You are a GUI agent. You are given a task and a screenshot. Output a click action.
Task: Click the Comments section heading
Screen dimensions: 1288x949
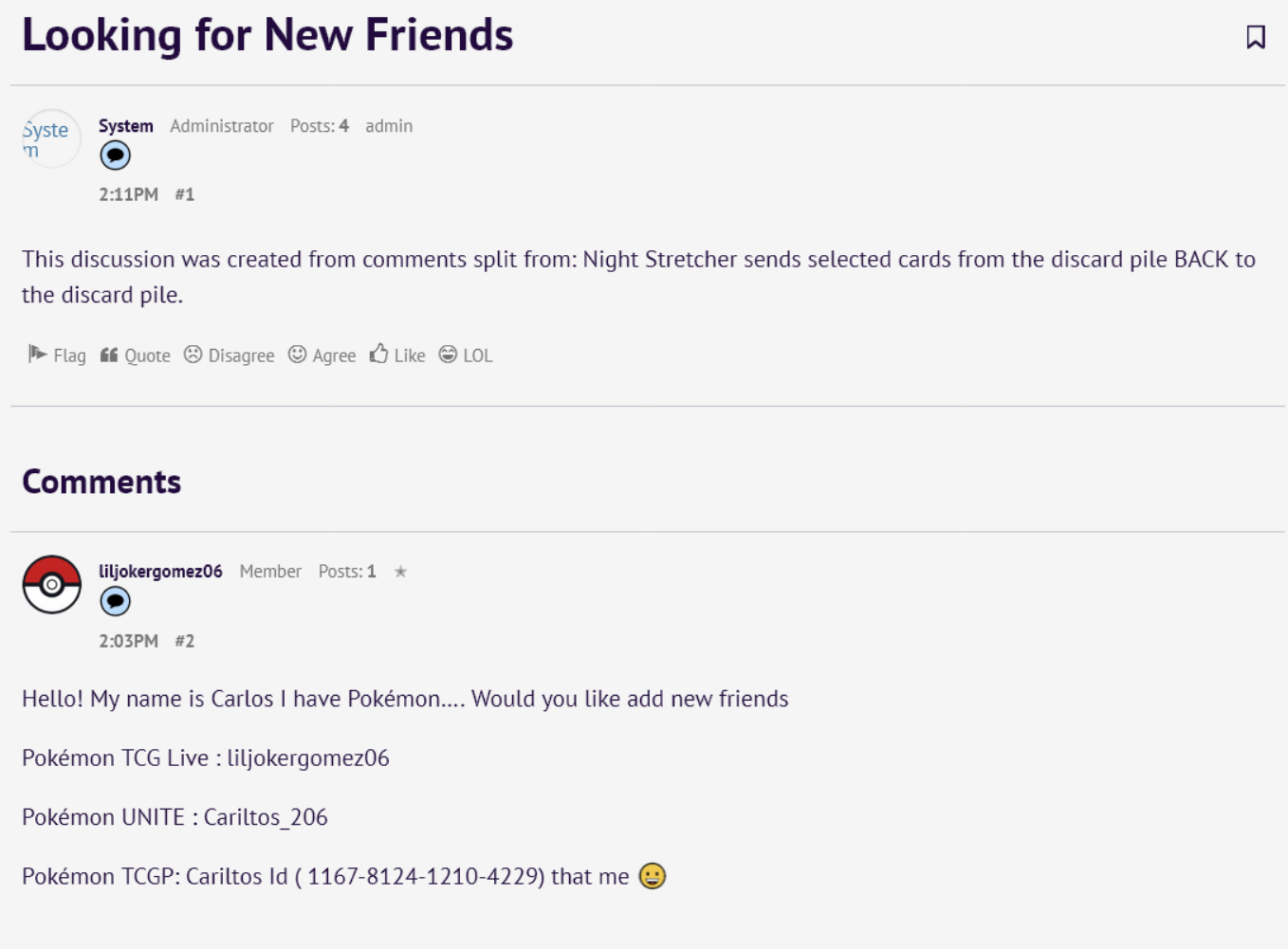[101, 482]
